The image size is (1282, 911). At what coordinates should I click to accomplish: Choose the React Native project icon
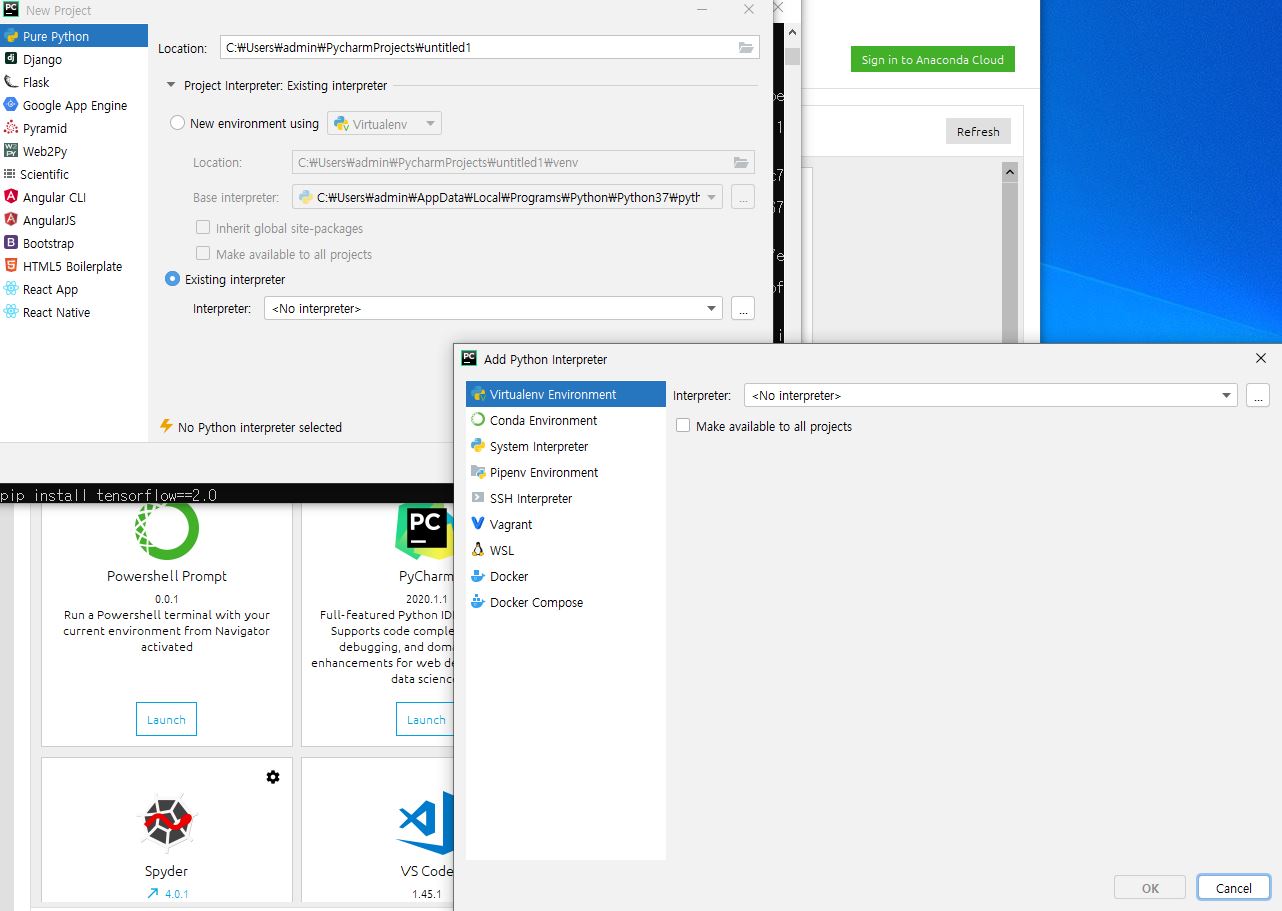point(11,312)
